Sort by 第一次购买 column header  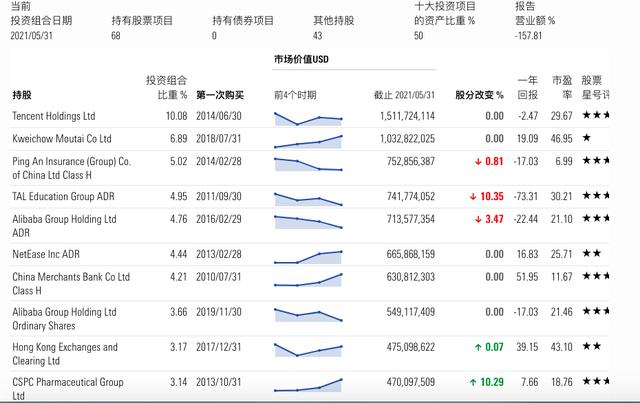220,95
